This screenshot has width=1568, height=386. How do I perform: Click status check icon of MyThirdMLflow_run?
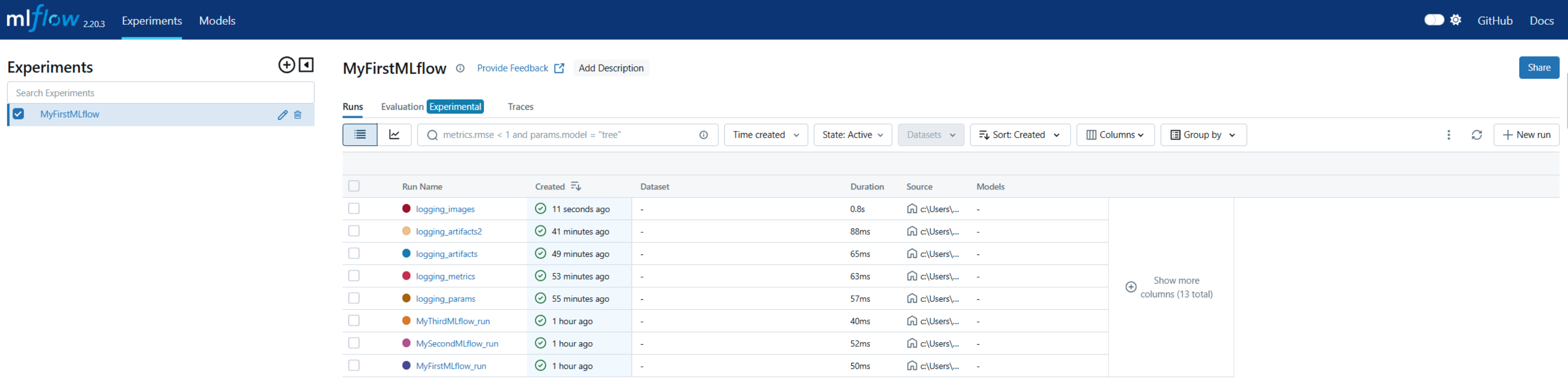tap(540, 321)
